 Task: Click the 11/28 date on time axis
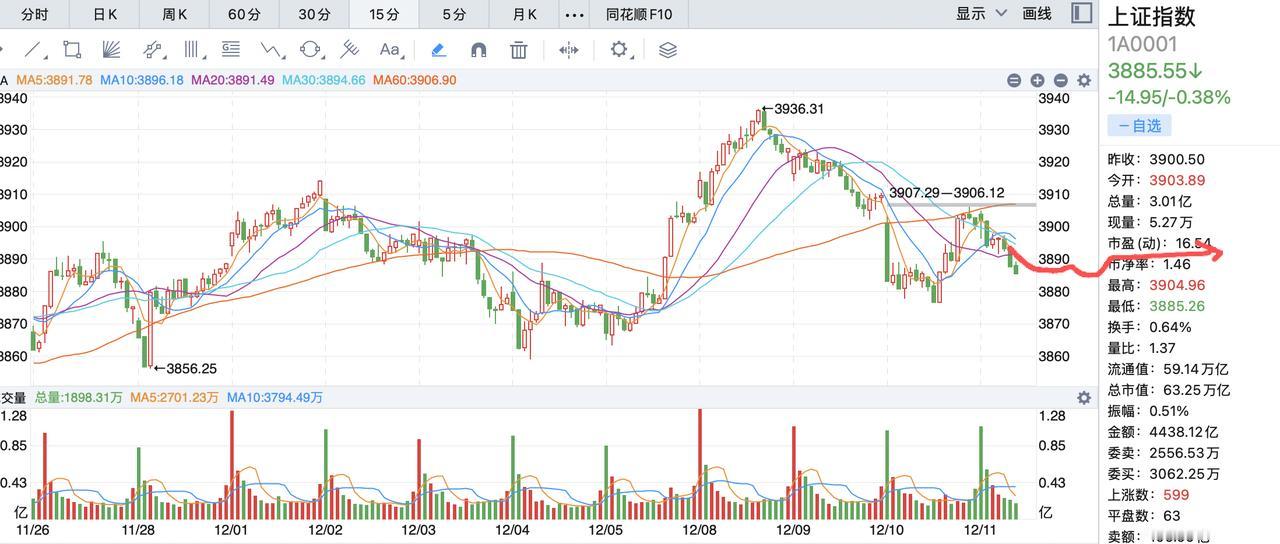pos(138,529)
